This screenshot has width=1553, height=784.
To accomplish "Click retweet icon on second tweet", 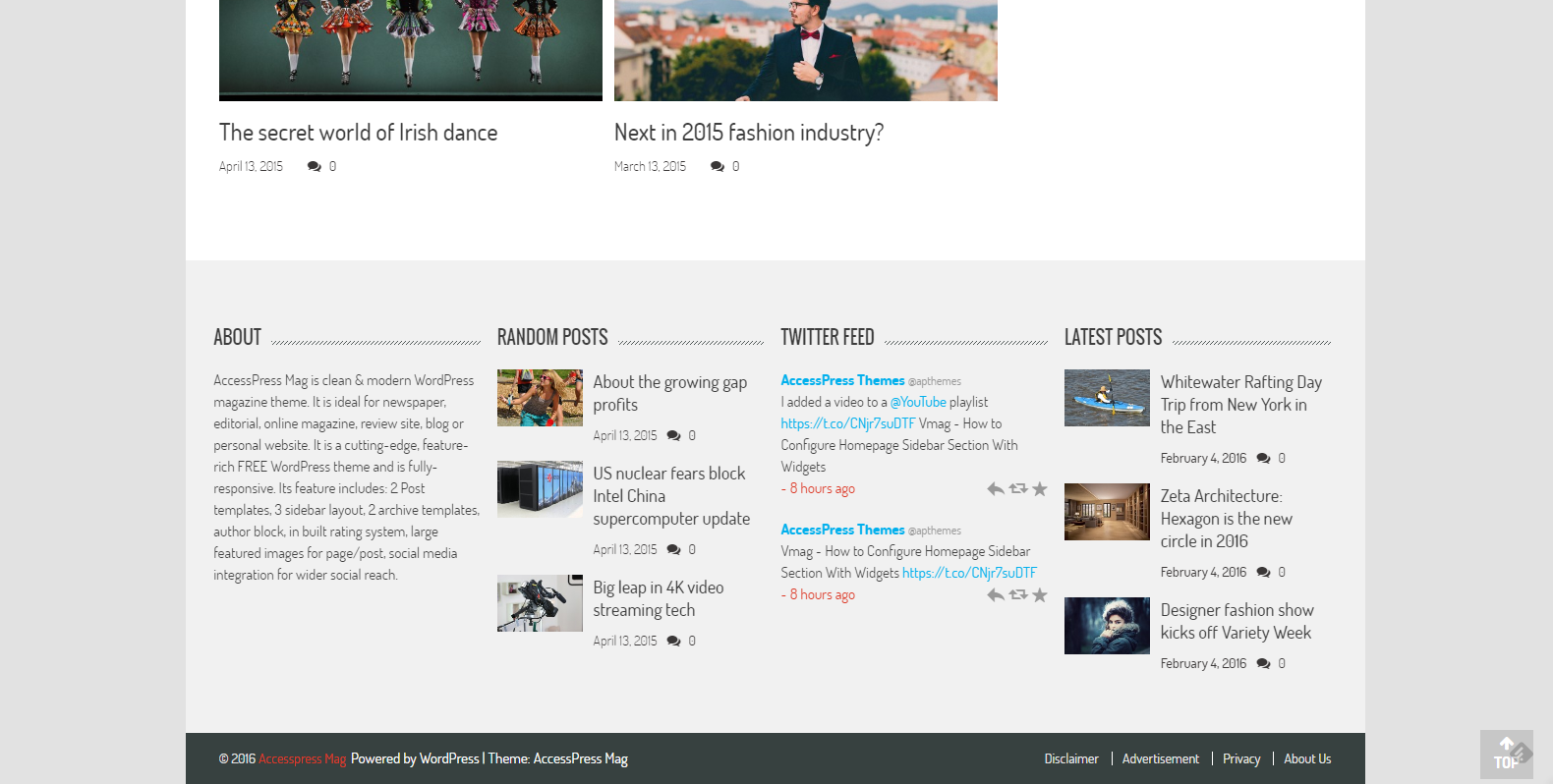I will pyautogui.click(x=1017, y=594).
